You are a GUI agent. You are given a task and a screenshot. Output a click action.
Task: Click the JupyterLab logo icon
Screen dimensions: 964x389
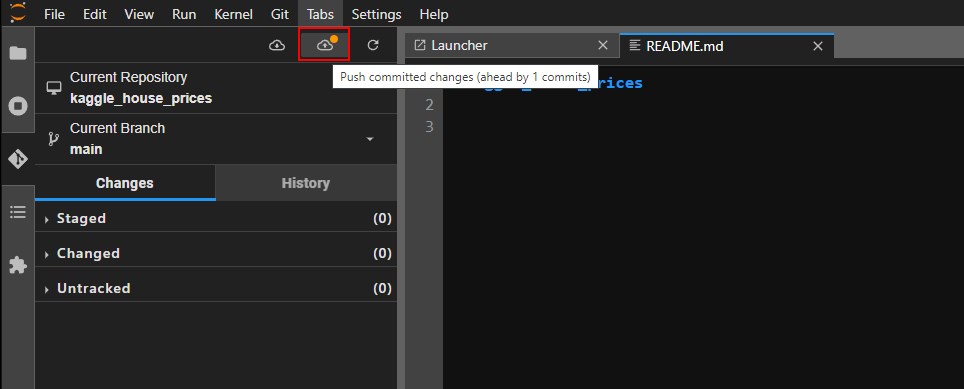[18, 12]
